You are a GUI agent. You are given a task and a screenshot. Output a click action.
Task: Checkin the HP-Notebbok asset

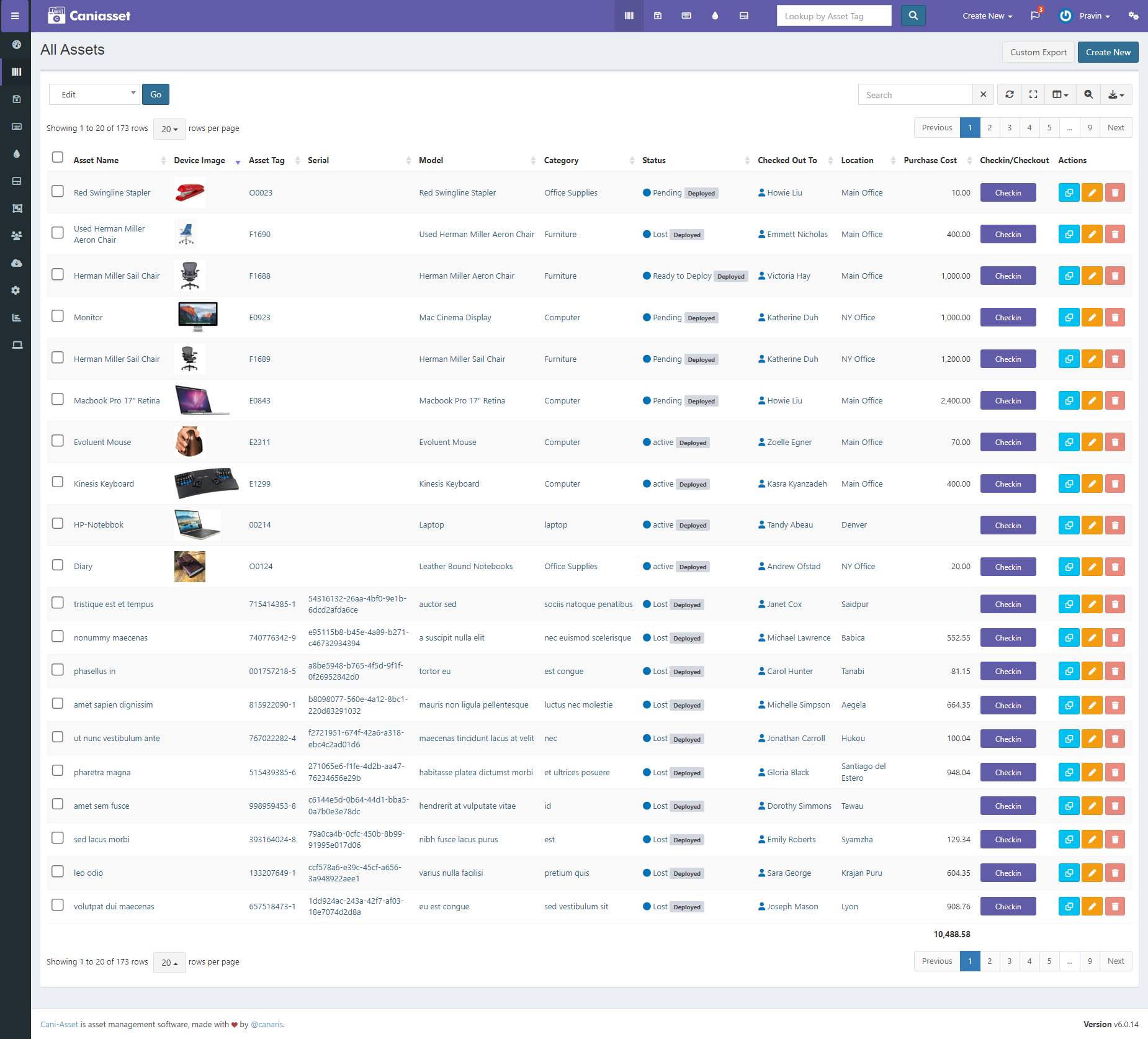pyautogui.click(x=1008, y=526)
